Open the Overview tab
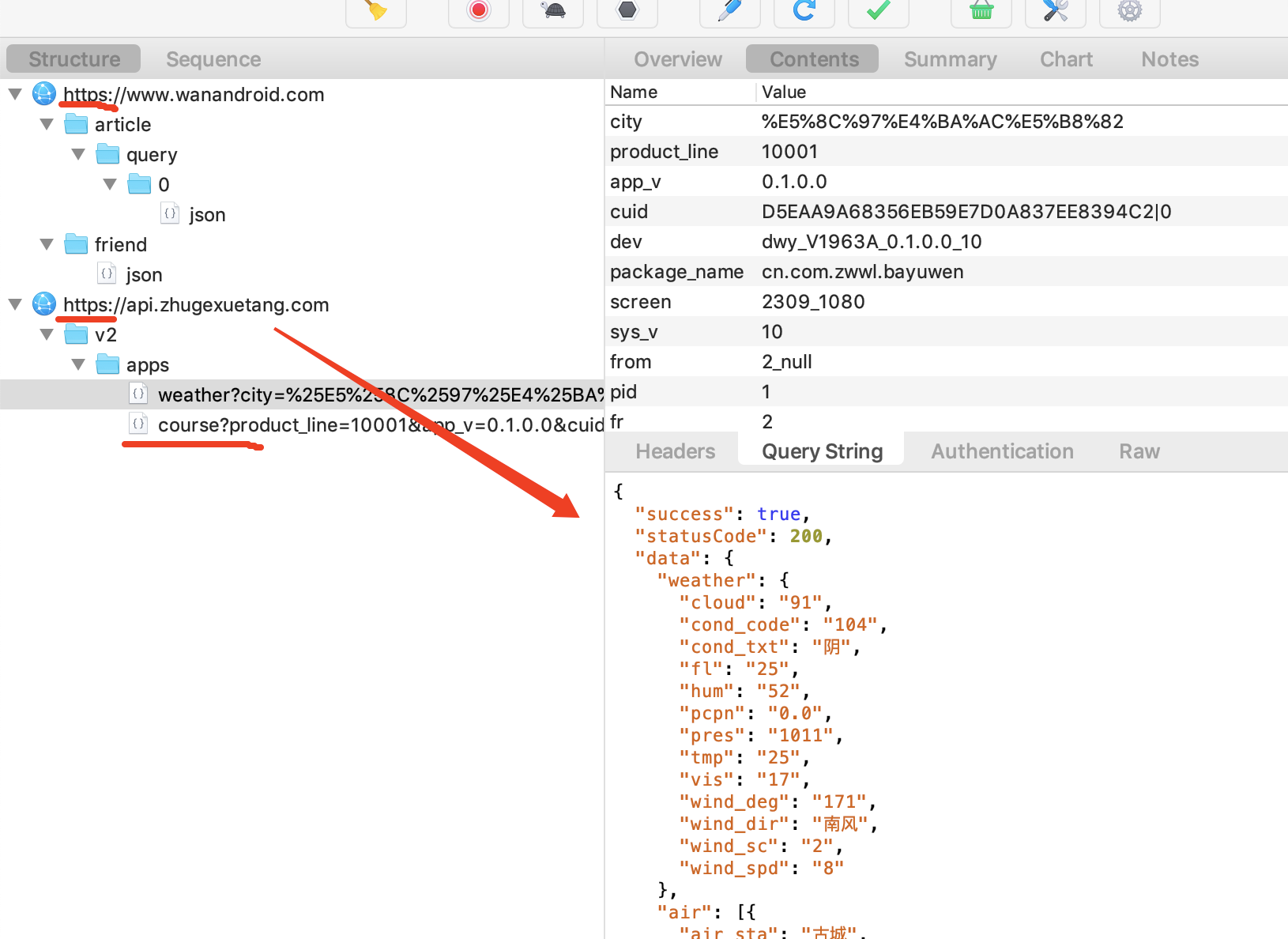Image resolution: width=1288 pixels, height=939 pixels. tap(678, 59)
